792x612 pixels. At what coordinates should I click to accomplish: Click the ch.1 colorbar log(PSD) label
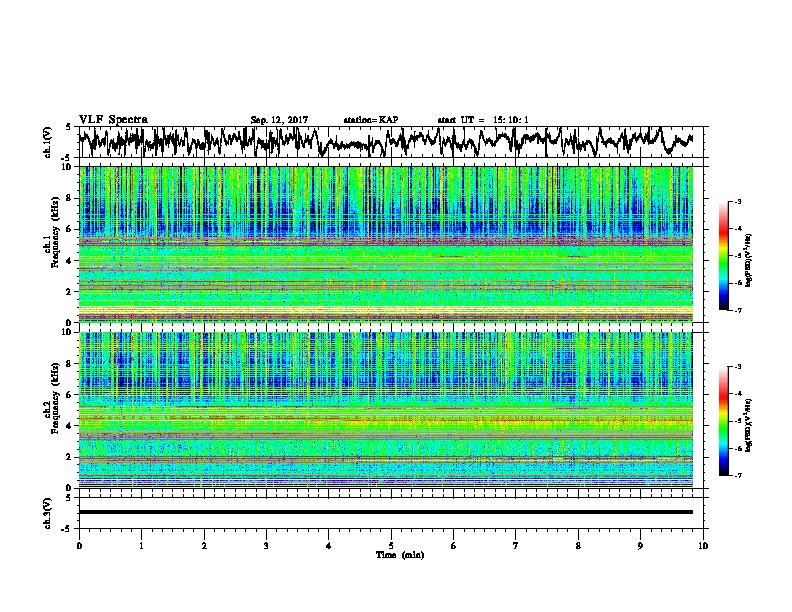pos(749,261)
